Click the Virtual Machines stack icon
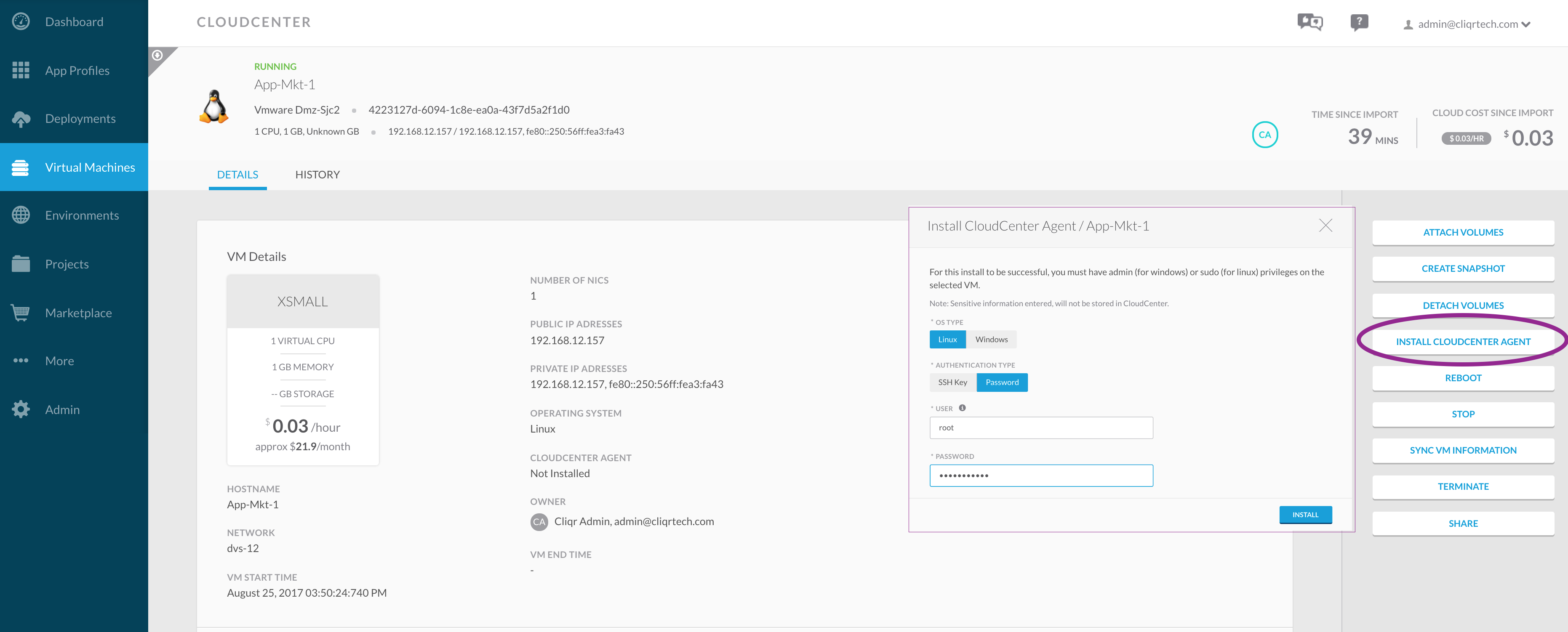The width and height of the screenshot is (1568, 632). pos(21,167)
